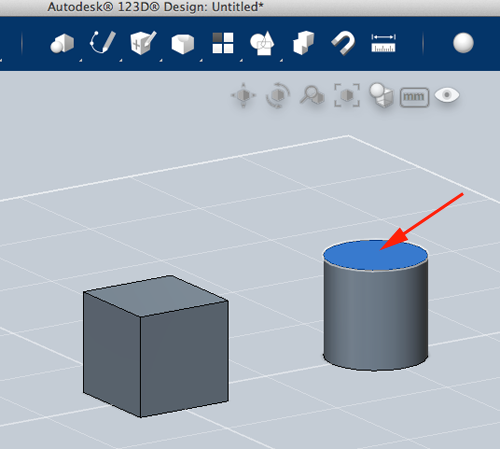
Task: Open the Construct tool
Action: (x=143, y=43)
